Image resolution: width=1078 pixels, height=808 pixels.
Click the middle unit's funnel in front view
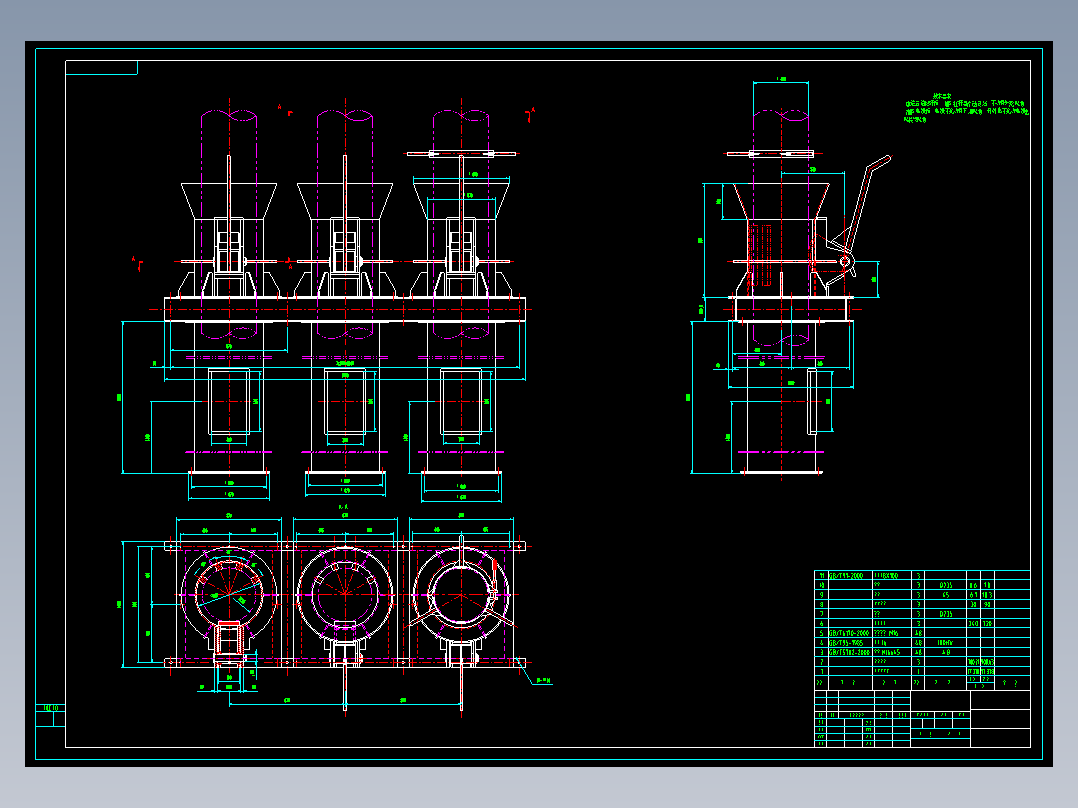(x=345, y=201)
